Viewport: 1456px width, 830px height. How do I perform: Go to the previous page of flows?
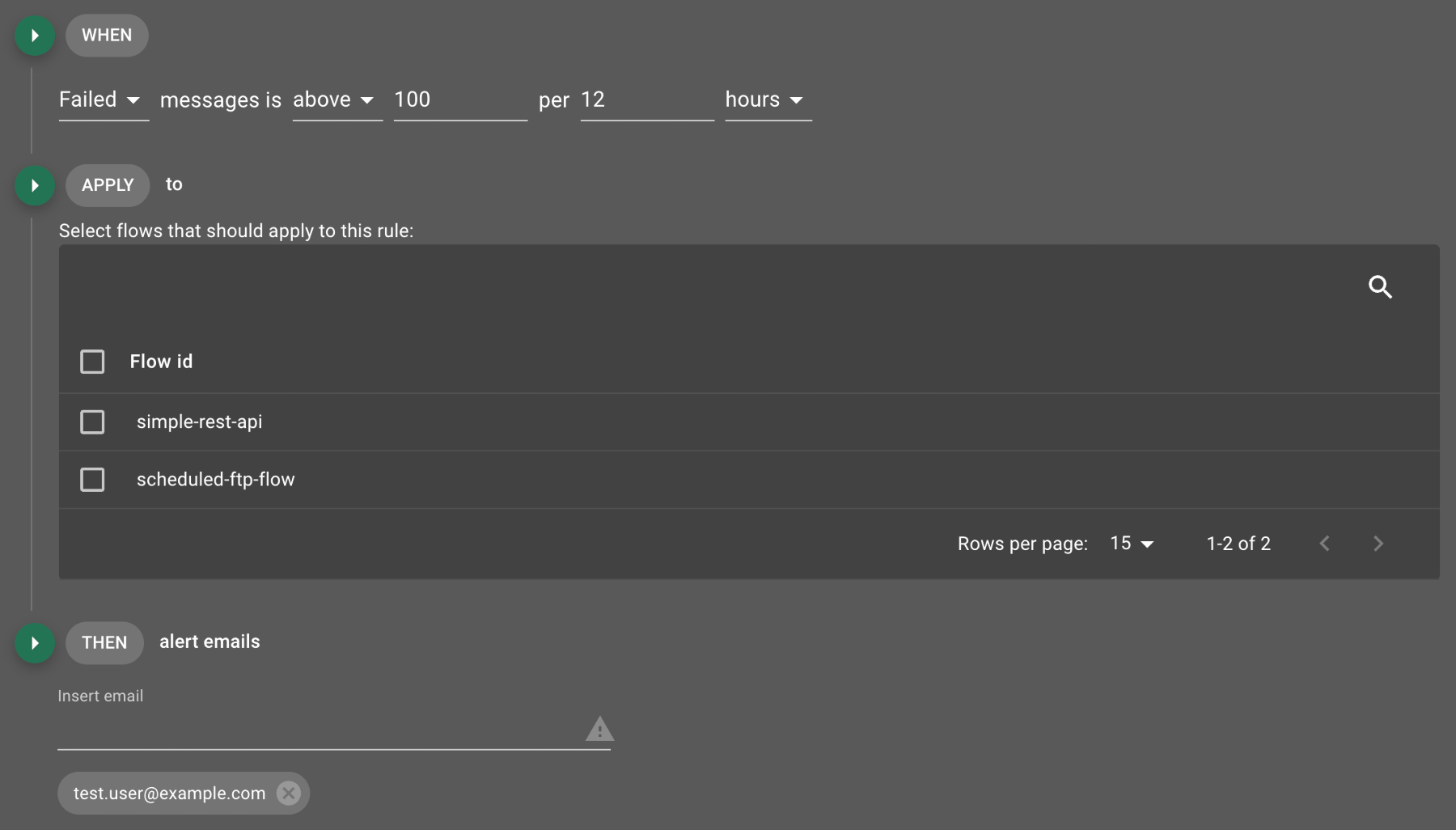[1324, 544]
